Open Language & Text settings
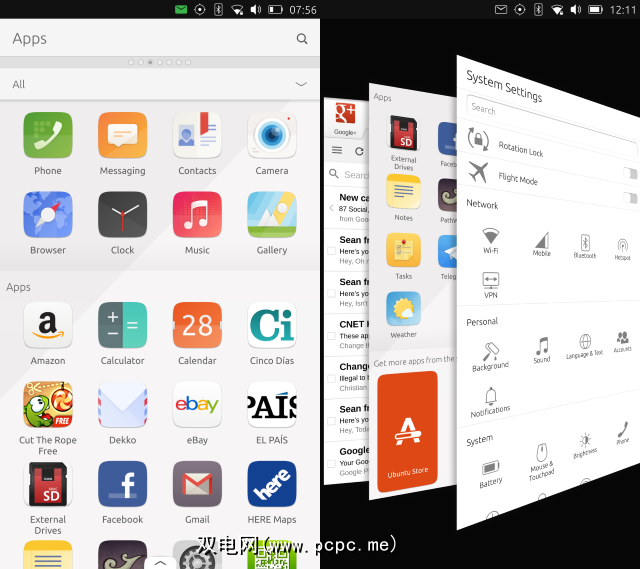 point(585,346)
